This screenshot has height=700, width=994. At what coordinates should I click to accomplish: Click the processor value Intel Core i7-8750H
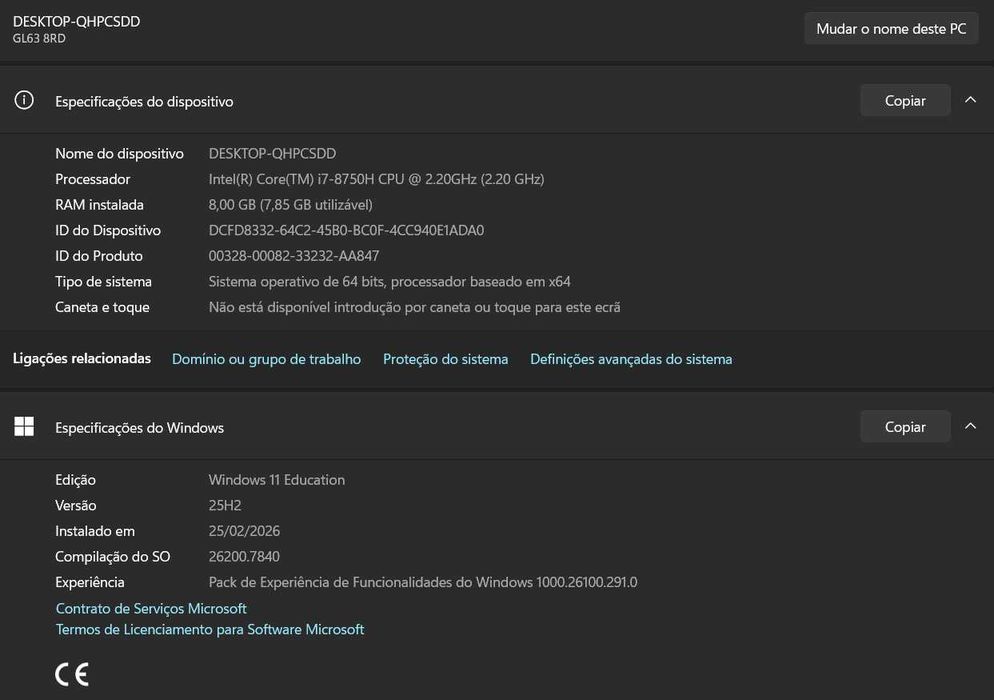pyautogui.click(x=376, y=179)
